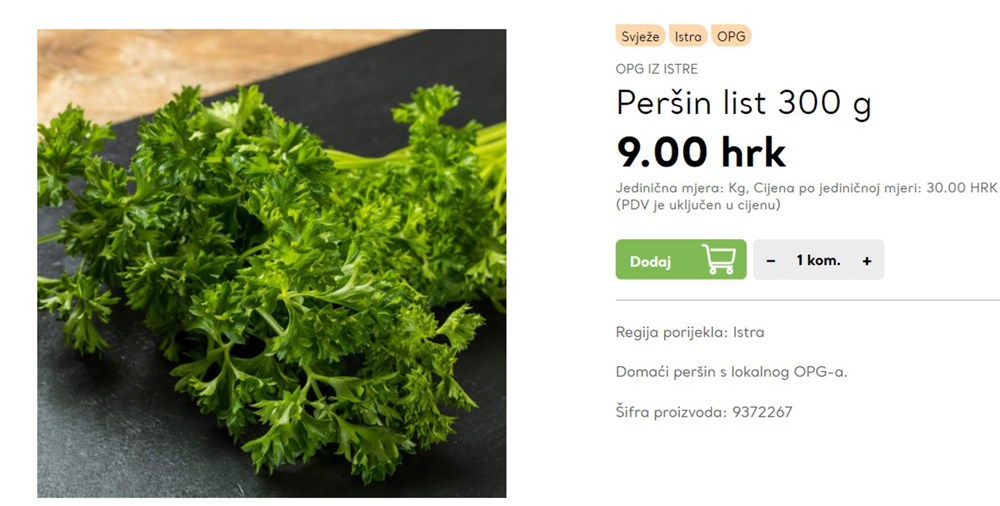Click the Regija porijekla: Istra line

click(690, 332)
